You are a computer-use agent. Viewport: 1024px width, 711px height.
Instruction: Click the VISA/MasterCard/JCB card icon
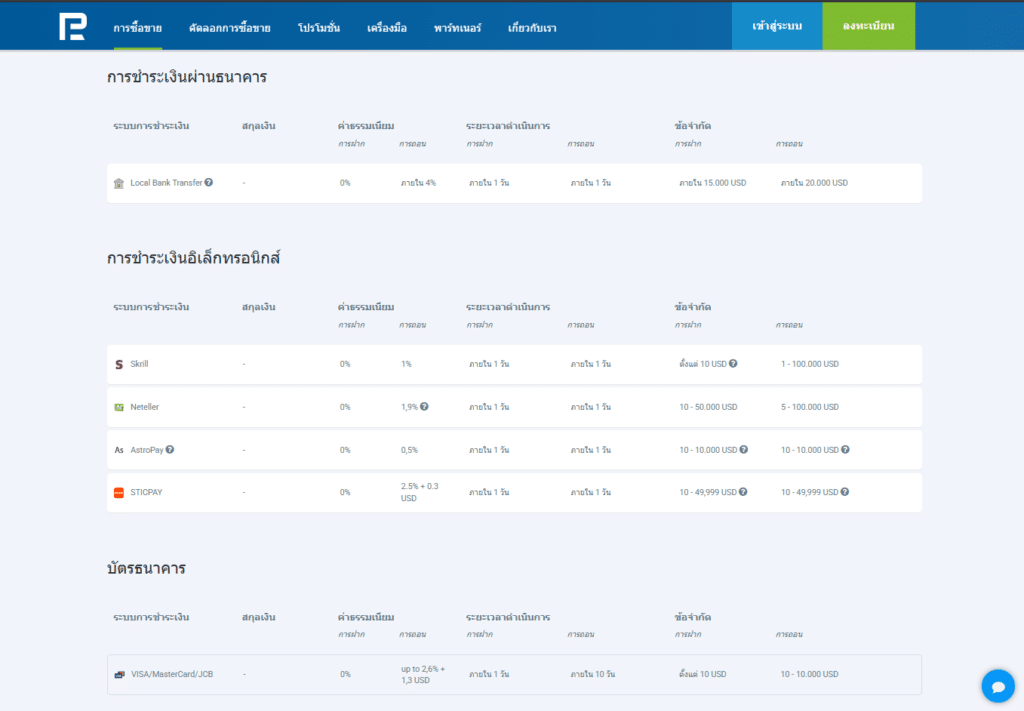click(x=120, y=674)
